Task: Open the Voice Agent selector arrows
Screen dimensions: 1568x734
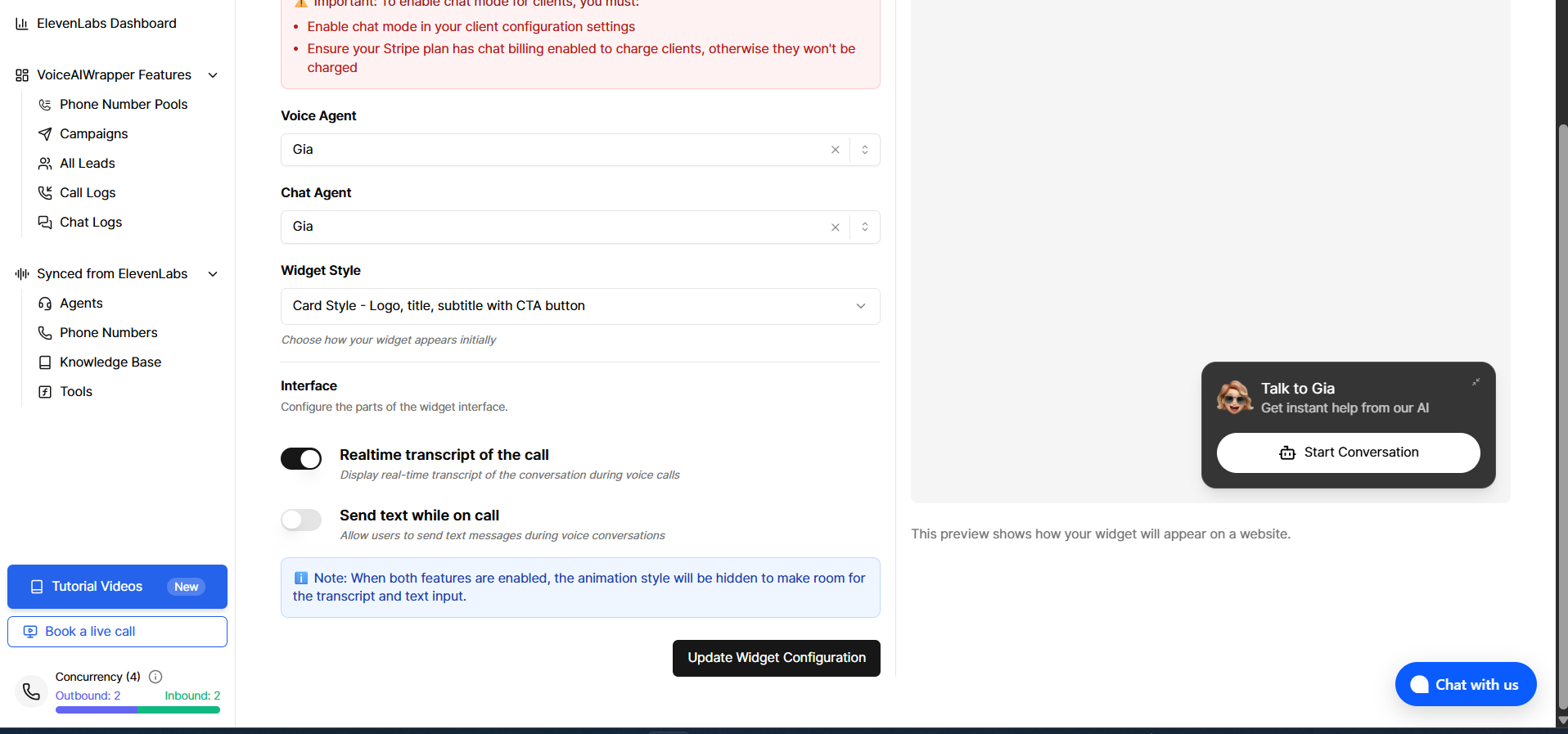Action: [864, 150]
